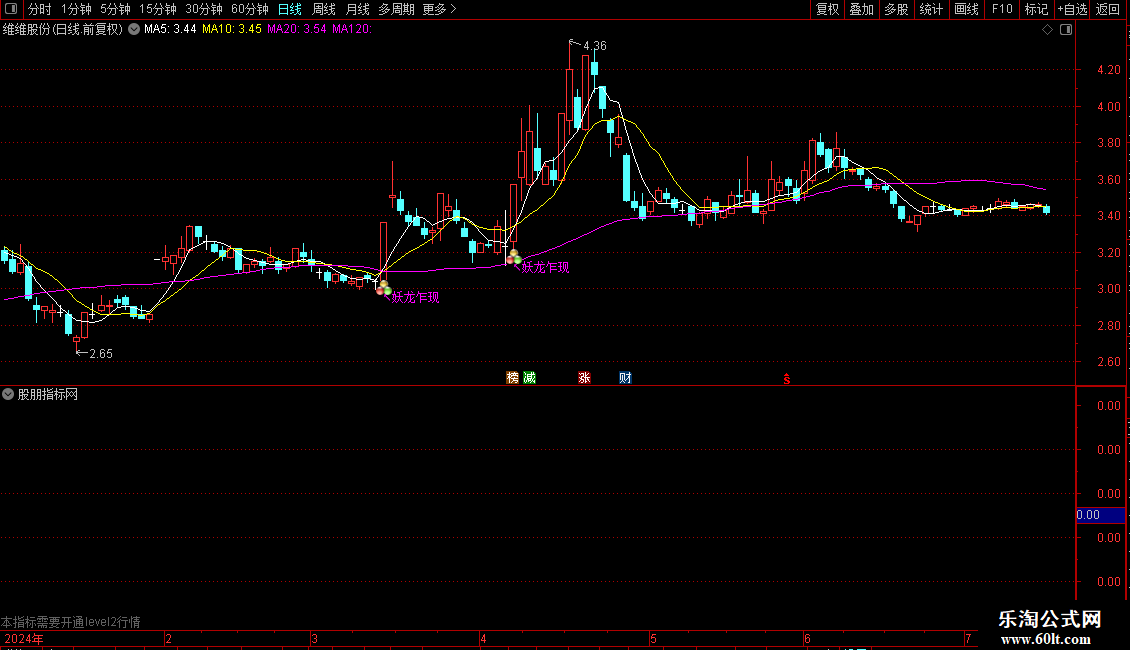The width and height of the screenshot is (1130, 650).
Task: Click the 股朋指标网 indicator name
Action: coord(48,394)
